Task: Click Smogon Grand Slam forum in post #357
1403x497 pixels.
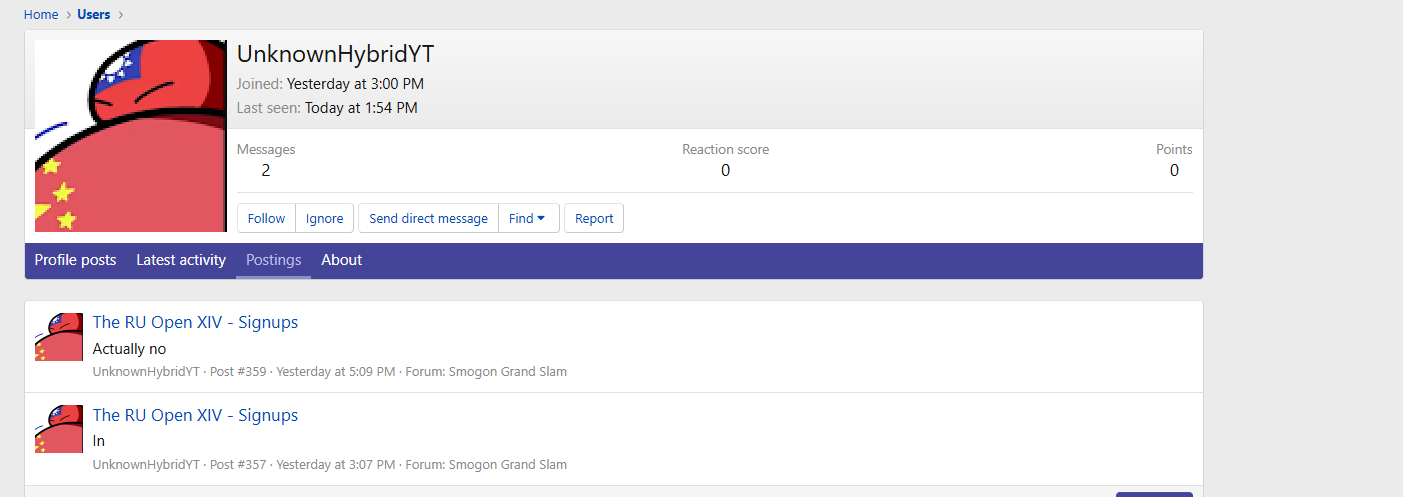Action: [x=507, y=464]
